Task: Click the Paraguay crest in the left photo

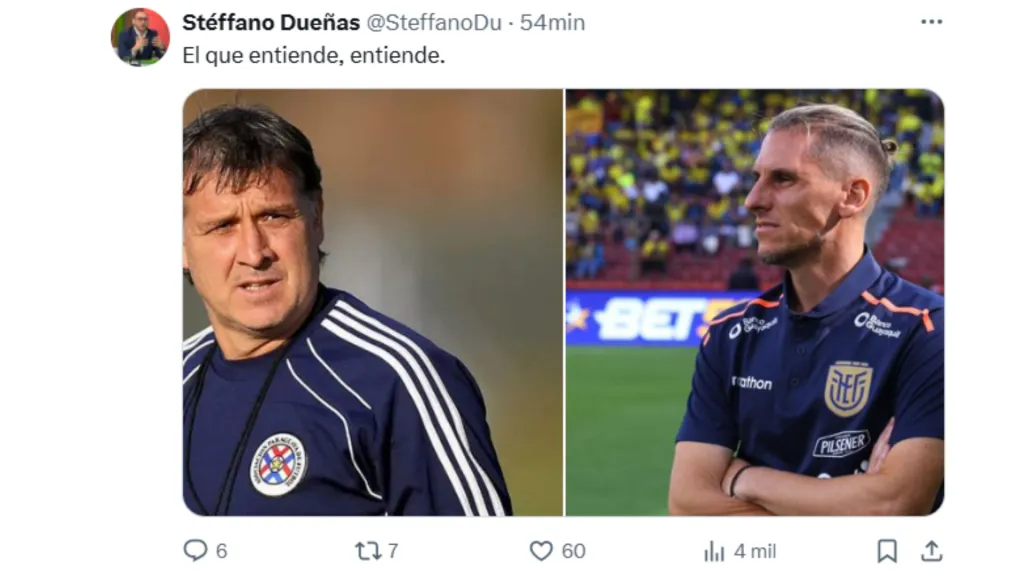Action: (x=278, y=464)
